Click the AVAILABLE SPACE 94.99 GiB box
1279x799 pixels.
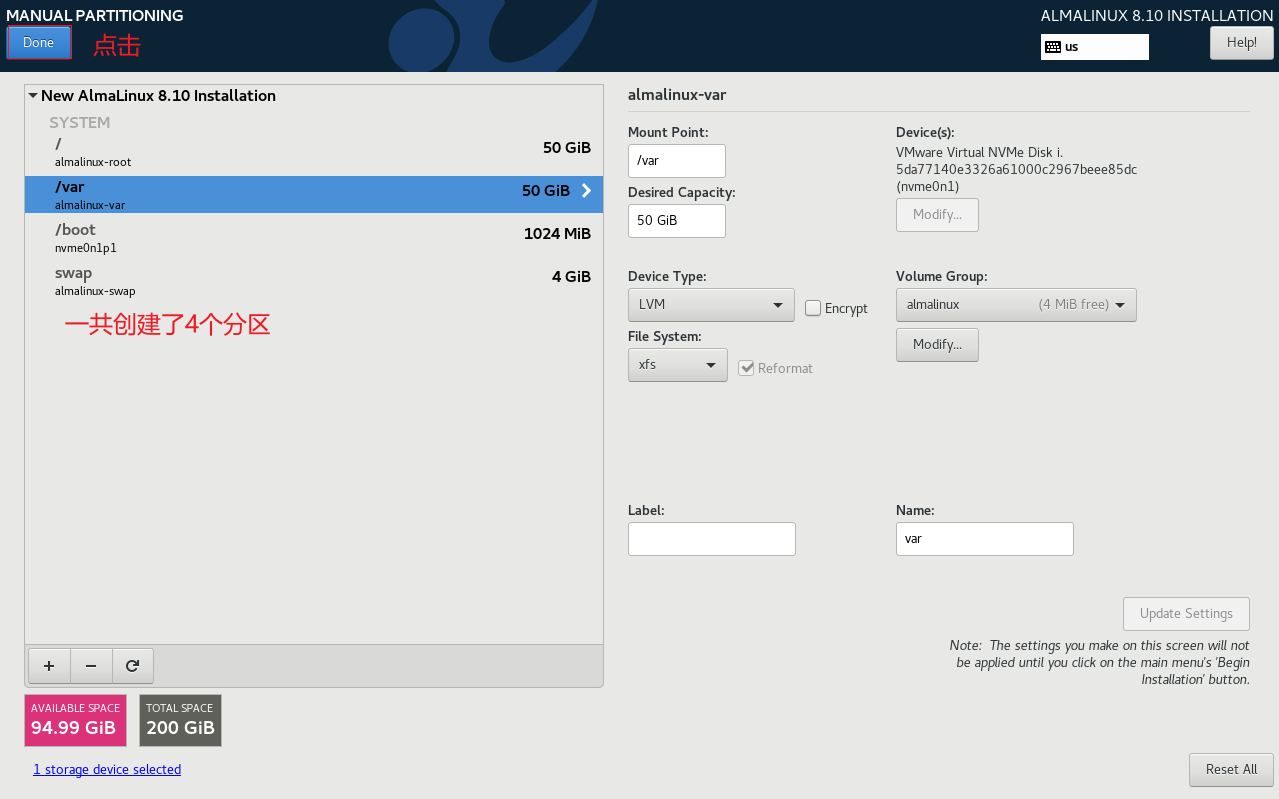click(76, 720)
